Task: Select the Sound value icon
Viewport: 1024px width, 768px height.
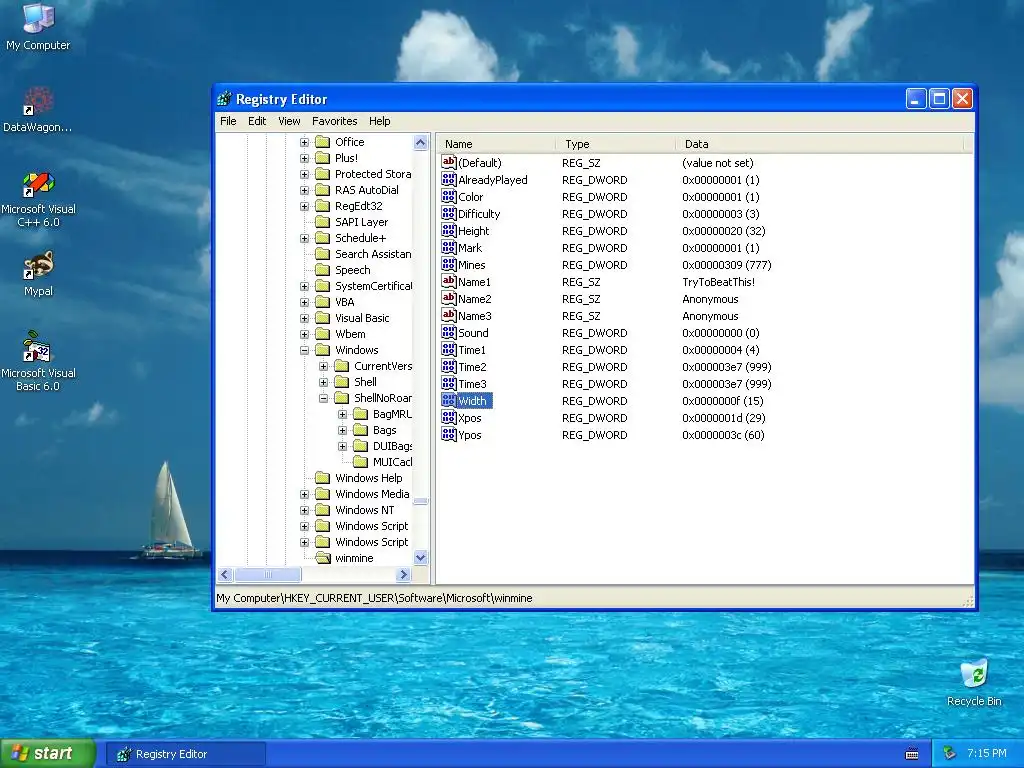Action: 449,332
